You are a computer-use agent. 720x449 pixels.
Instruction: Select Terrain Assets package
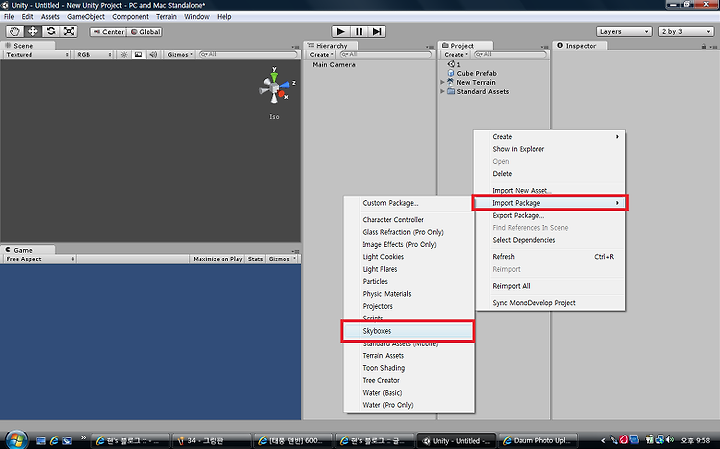tap(409, 356)
